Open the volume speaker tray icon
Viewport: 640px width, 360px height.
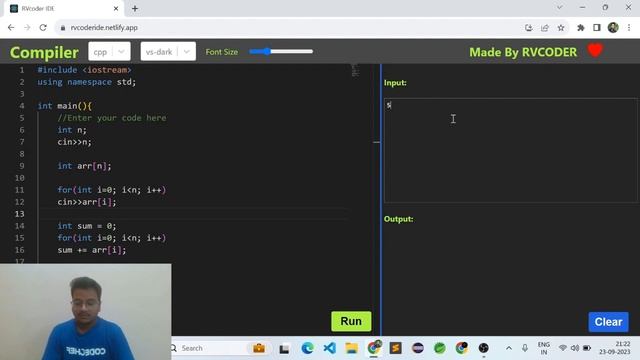[575, 348]
